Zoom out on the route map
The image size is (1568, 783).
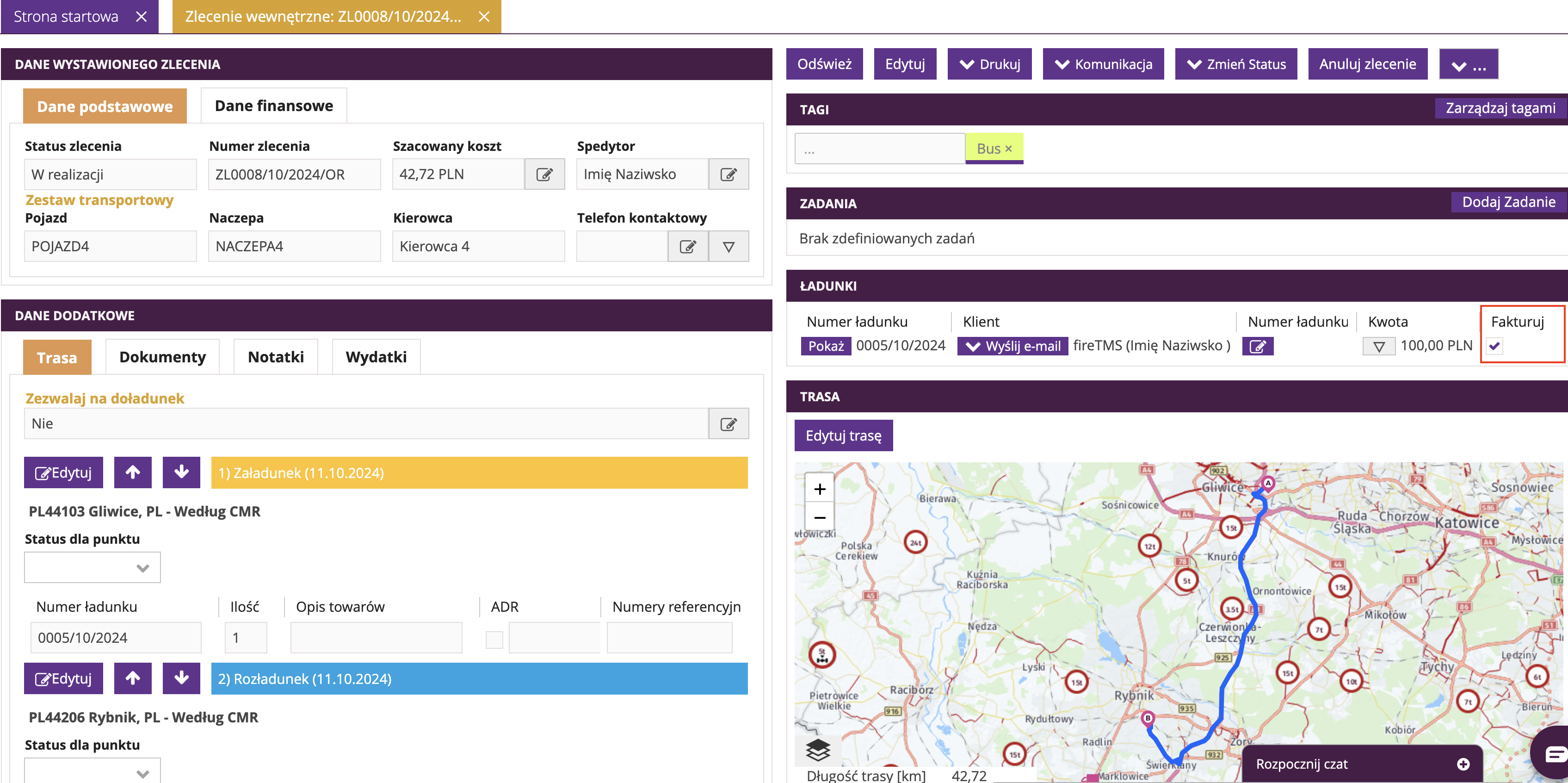(x=819, y=517)
